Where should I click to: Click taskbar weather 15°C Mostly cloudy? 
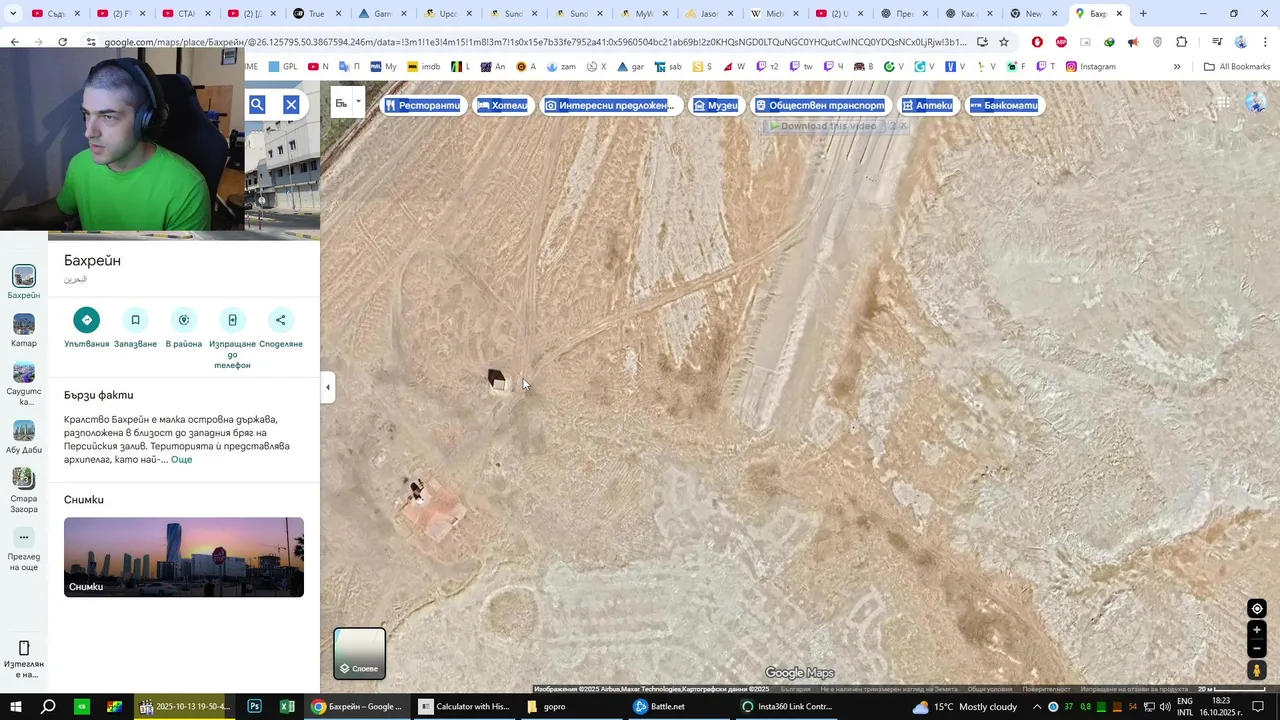tap(964, 707)
